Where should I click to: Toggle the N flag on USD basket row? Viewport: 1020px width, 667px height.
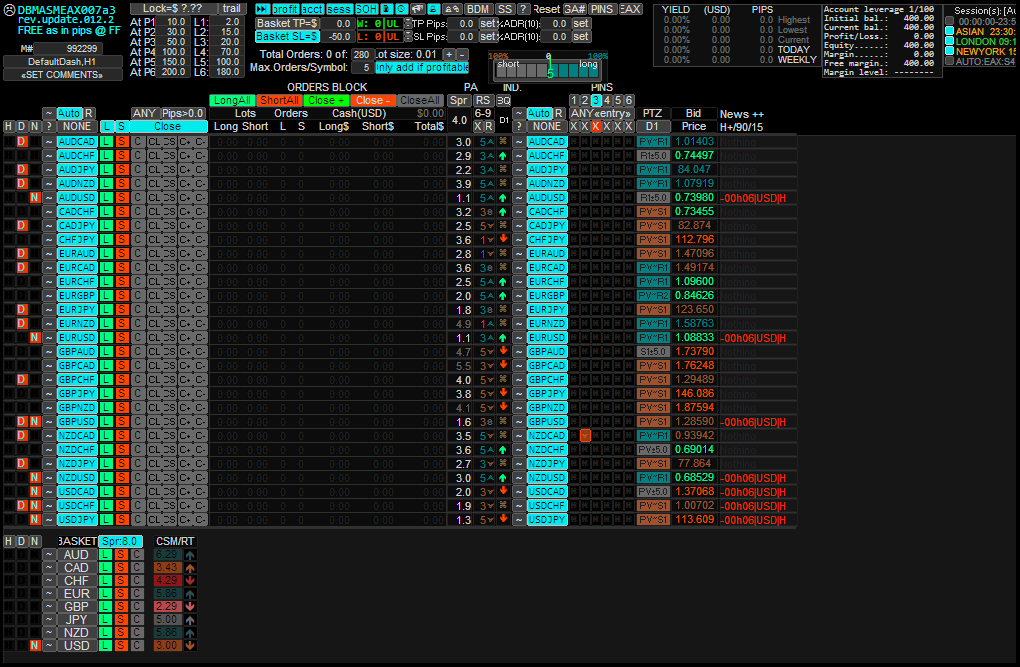coord(34,646)
